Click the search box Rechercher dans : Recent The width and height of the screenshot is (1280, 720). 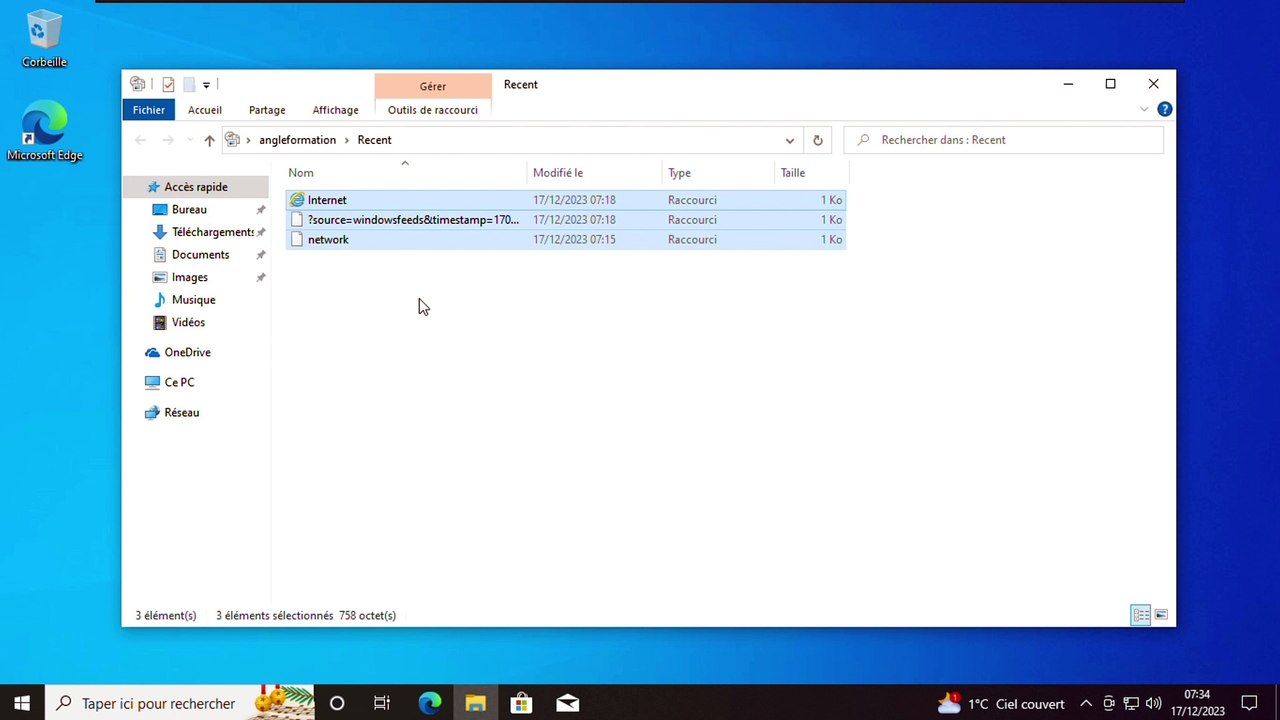[x=1003, y=140]
